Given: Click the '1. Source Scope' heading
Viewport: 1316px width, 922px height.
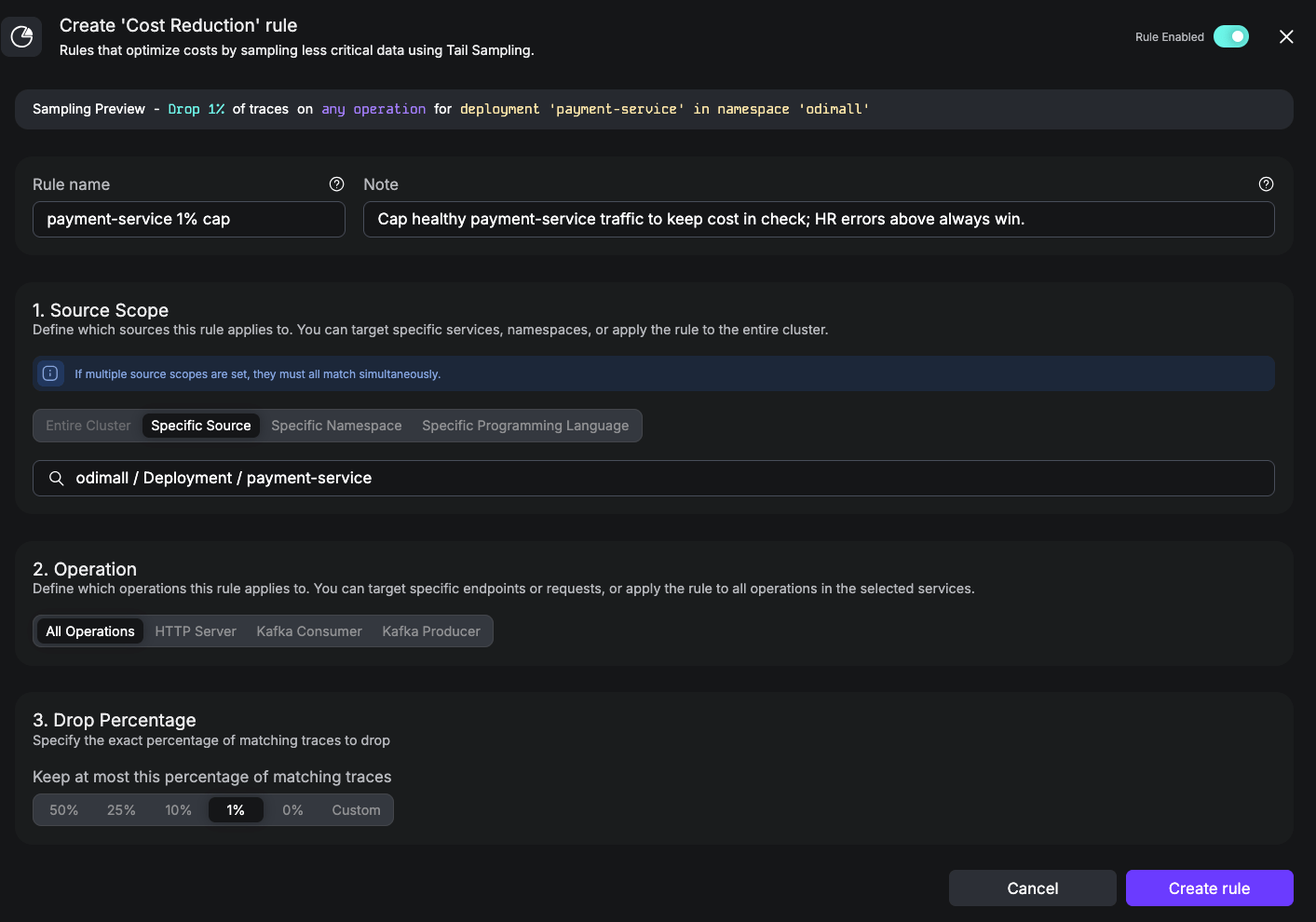Looking at the screenshot, I should point(101,310).
